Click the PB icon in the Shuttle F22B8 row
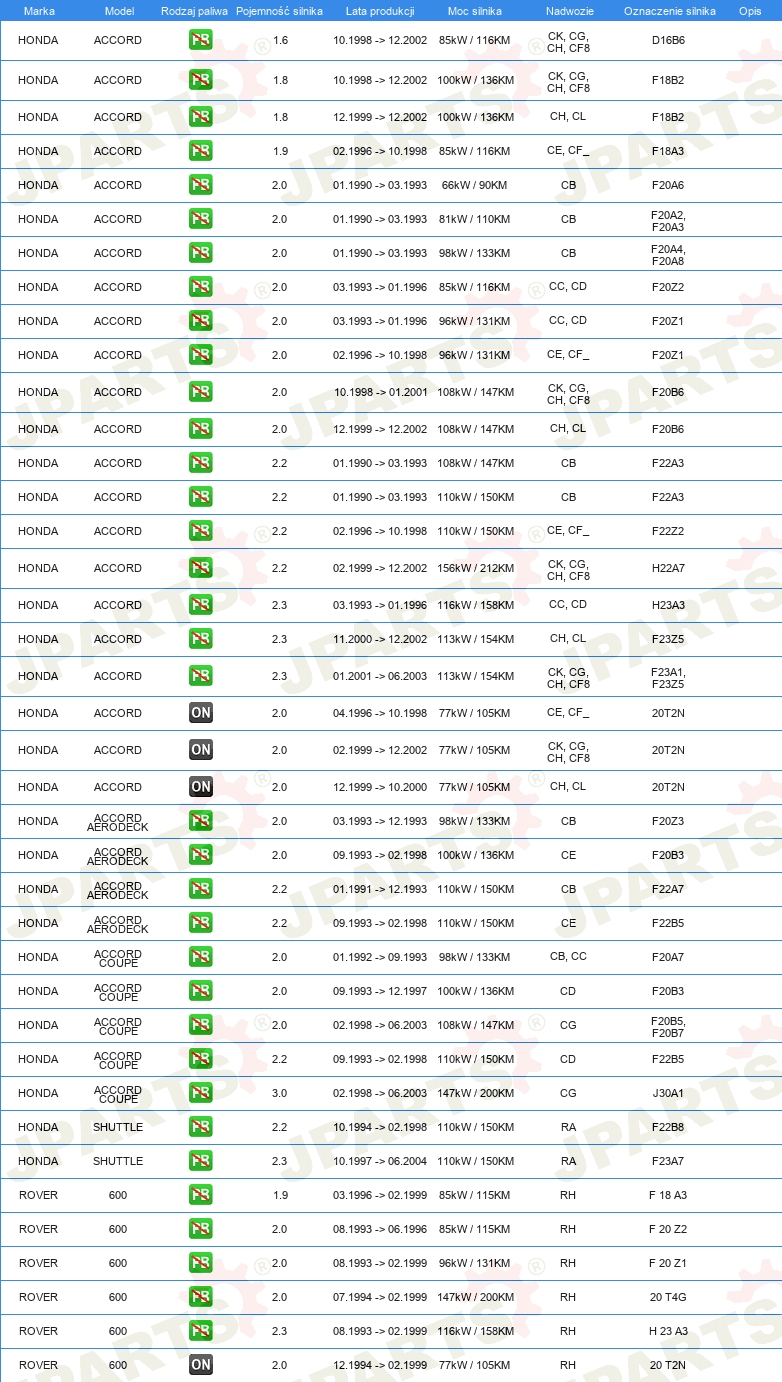The width and height of the screenshot is (782, 1382). click(201, 1127)
